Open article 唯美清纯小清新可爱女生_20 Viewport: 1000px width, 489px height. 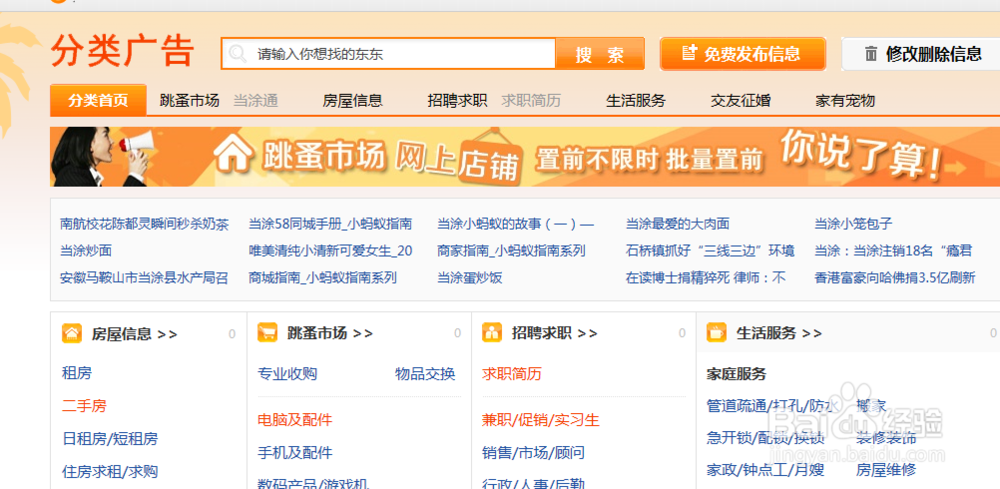coord(330,251)
